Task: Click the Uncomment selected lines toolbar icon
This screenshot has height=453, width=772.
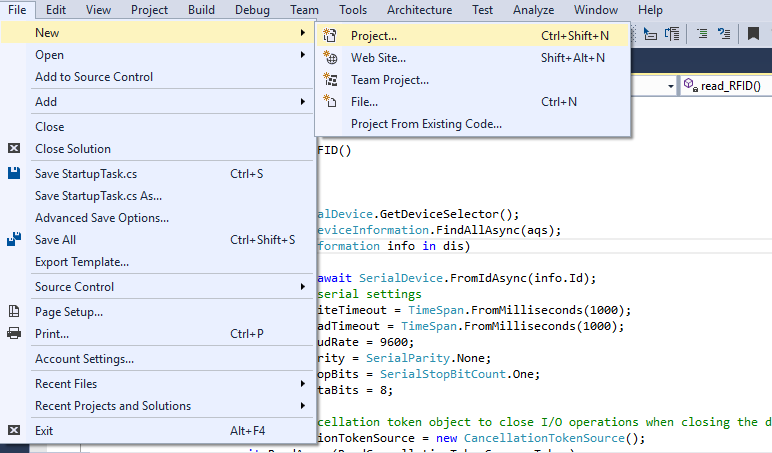Action: coord(723,33)
